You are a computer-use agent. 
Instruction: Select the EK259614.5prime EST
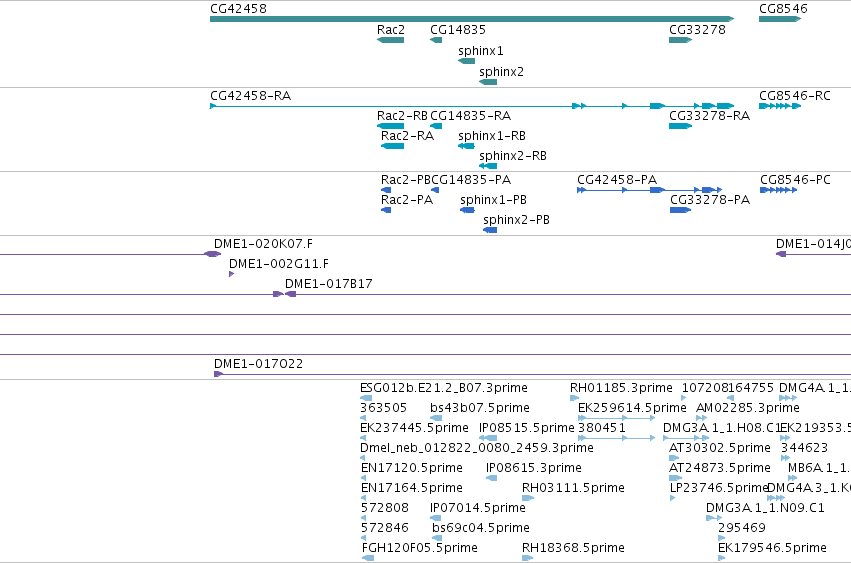tap(617, 418)
